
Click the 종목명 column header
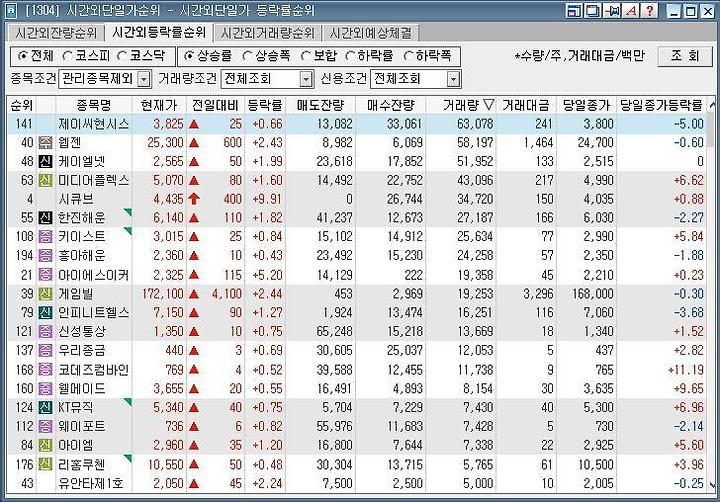coord(94,105)
